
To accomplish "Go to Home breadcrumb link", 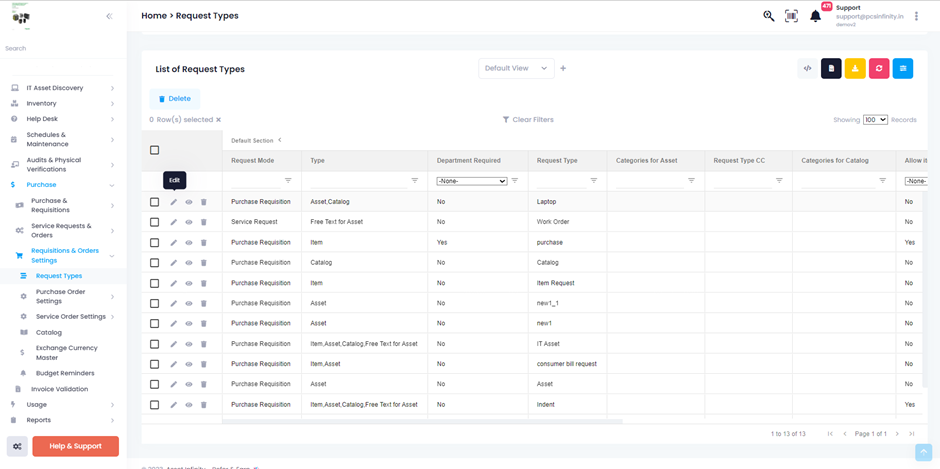I will 153,16.
